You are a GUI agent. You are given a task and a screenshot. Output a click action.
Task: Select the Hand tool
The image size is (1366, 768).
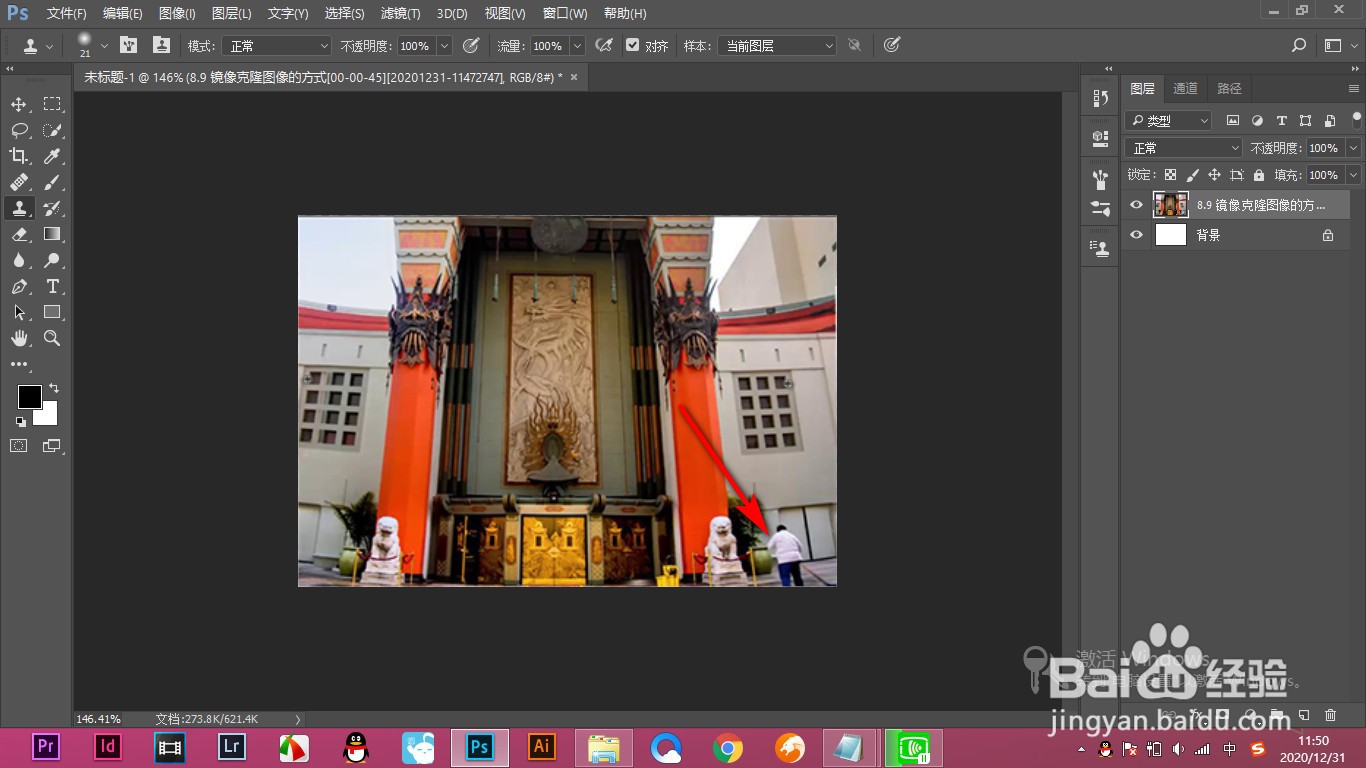coord(19,338)
